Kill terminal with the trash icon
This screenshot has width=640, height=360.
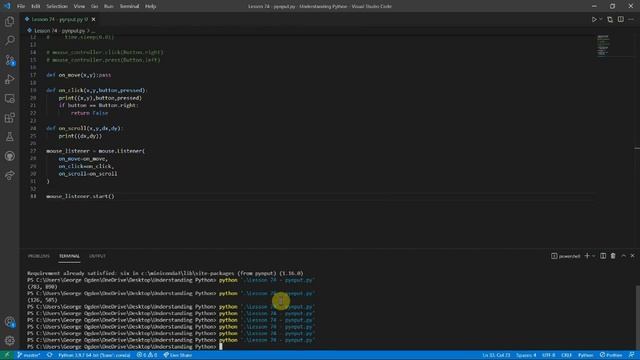(x=613, y=256)
